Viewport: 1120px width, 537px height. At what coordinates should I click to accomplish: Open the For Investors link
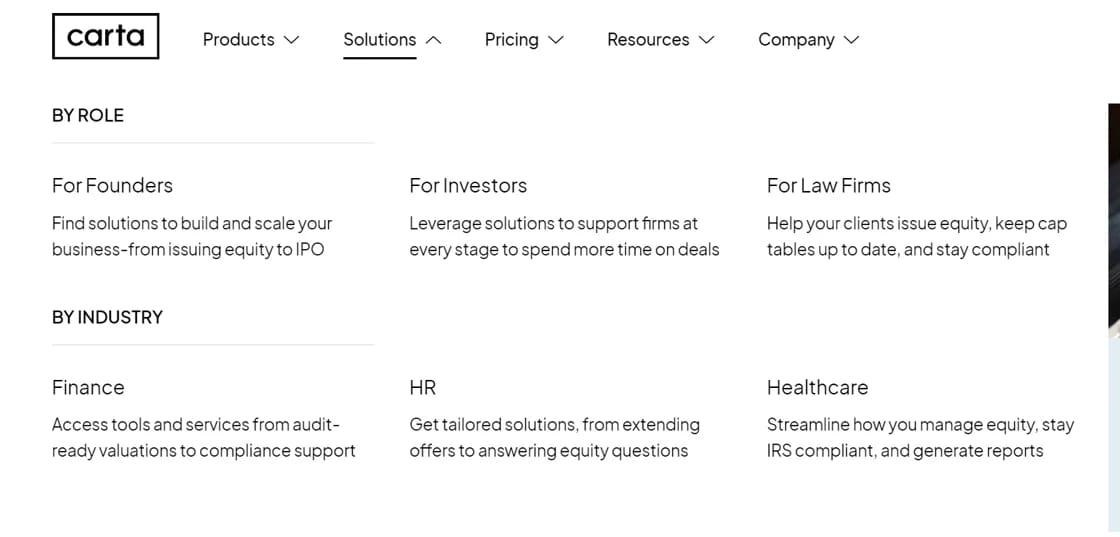pos(468,186)
